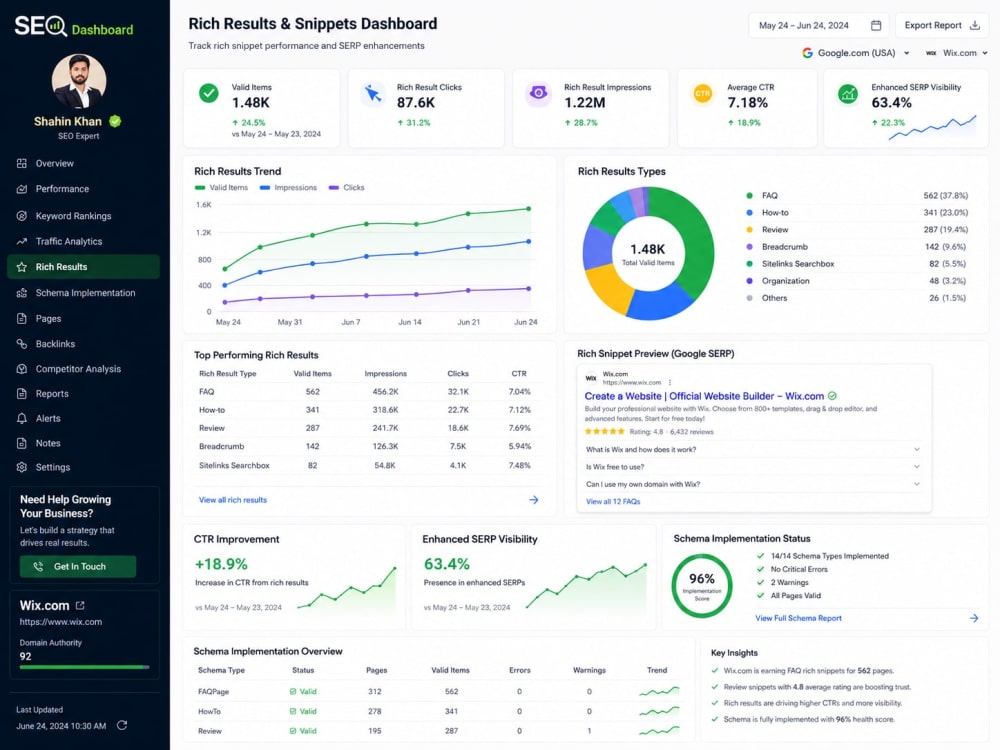
Task: Click the orange Average CTR icon
Action: click(702, 93)
